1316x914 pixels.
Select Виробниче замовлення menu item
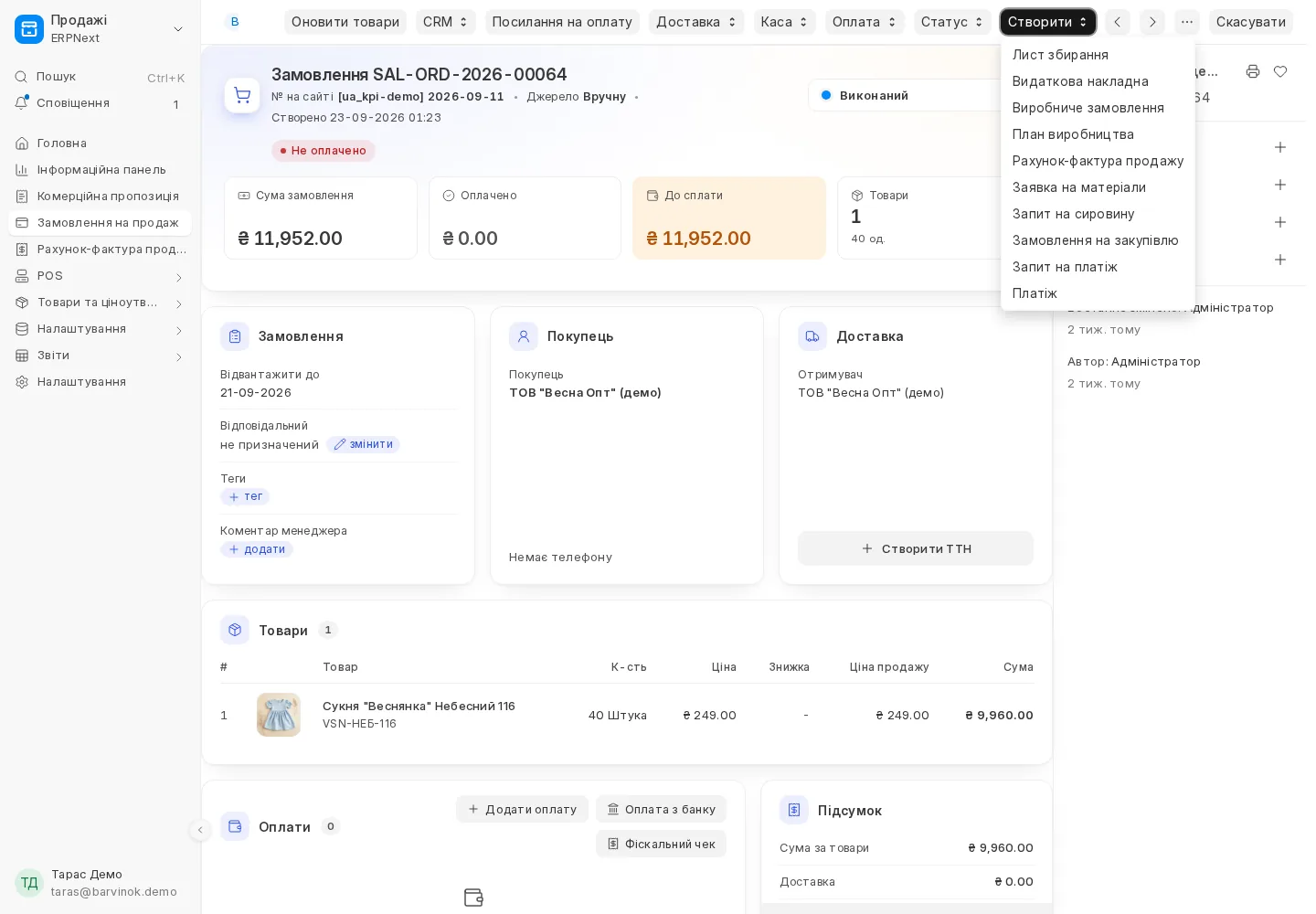click(x=1098, y=108)
